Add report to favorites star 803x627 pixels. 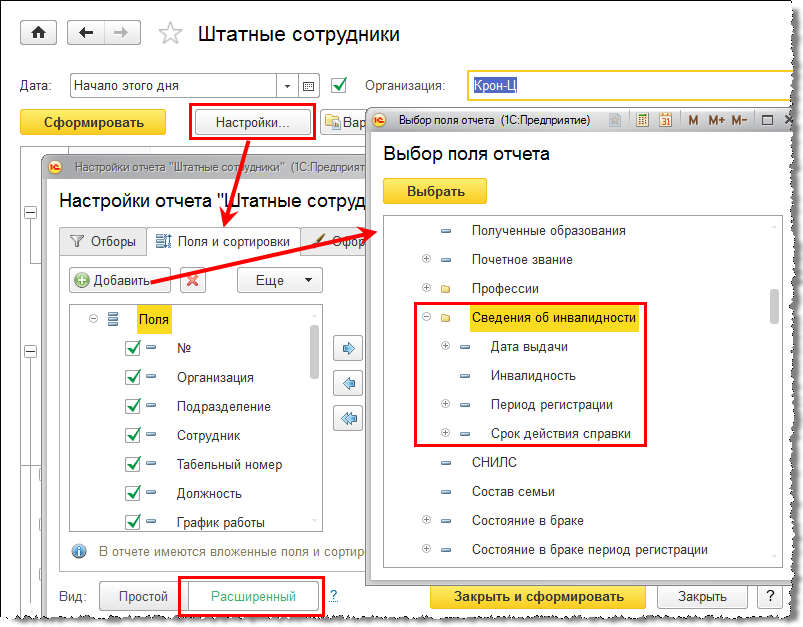coord(170,34)
